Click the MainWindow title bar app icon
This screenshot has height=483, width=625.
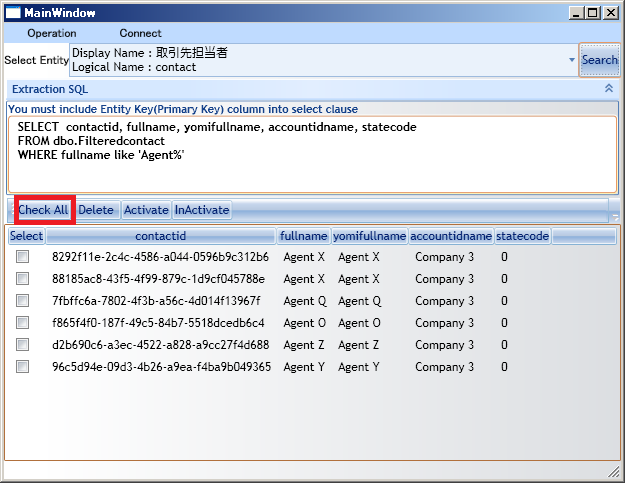pos(12,13)
